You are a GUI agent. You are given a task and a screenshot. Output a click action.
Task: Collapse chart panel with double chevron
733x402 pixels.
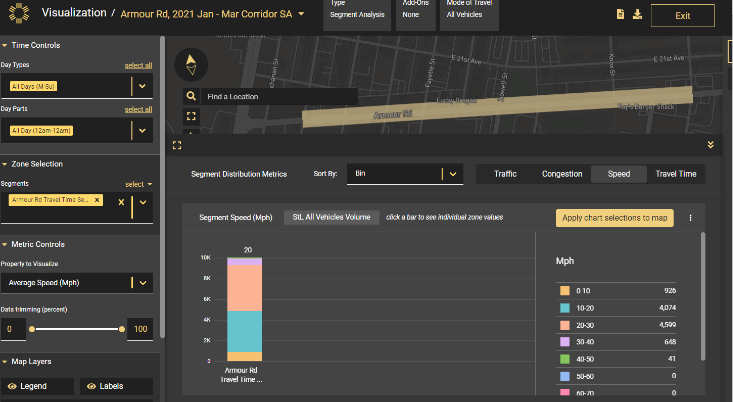pyautogui.click(x=710, y=145)
